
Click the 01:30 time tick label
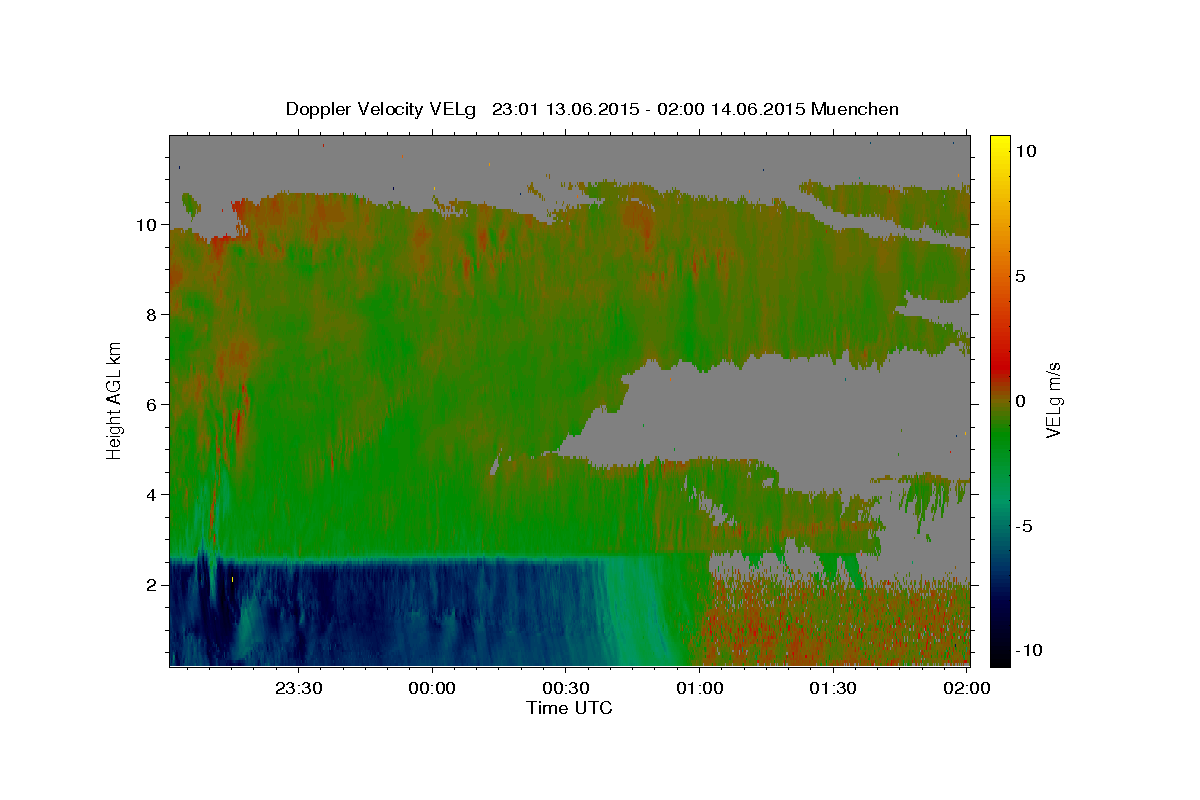coord(833,689)
